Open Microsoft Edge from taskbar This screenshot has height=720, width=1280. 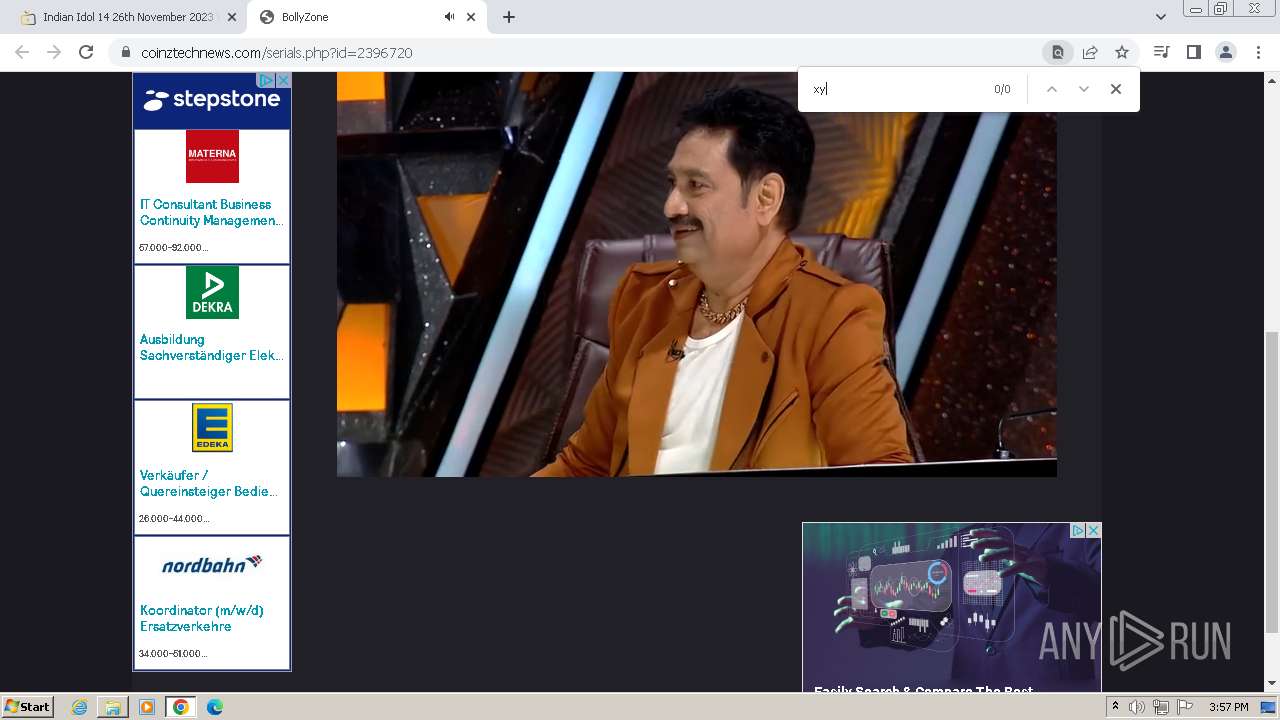tap(215, 707)
